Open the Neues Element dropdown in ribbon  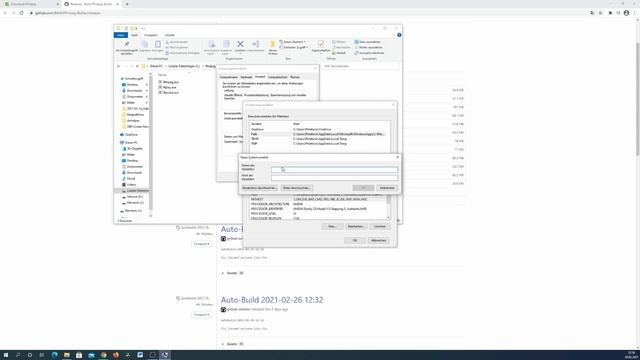[x=293, y=42]
